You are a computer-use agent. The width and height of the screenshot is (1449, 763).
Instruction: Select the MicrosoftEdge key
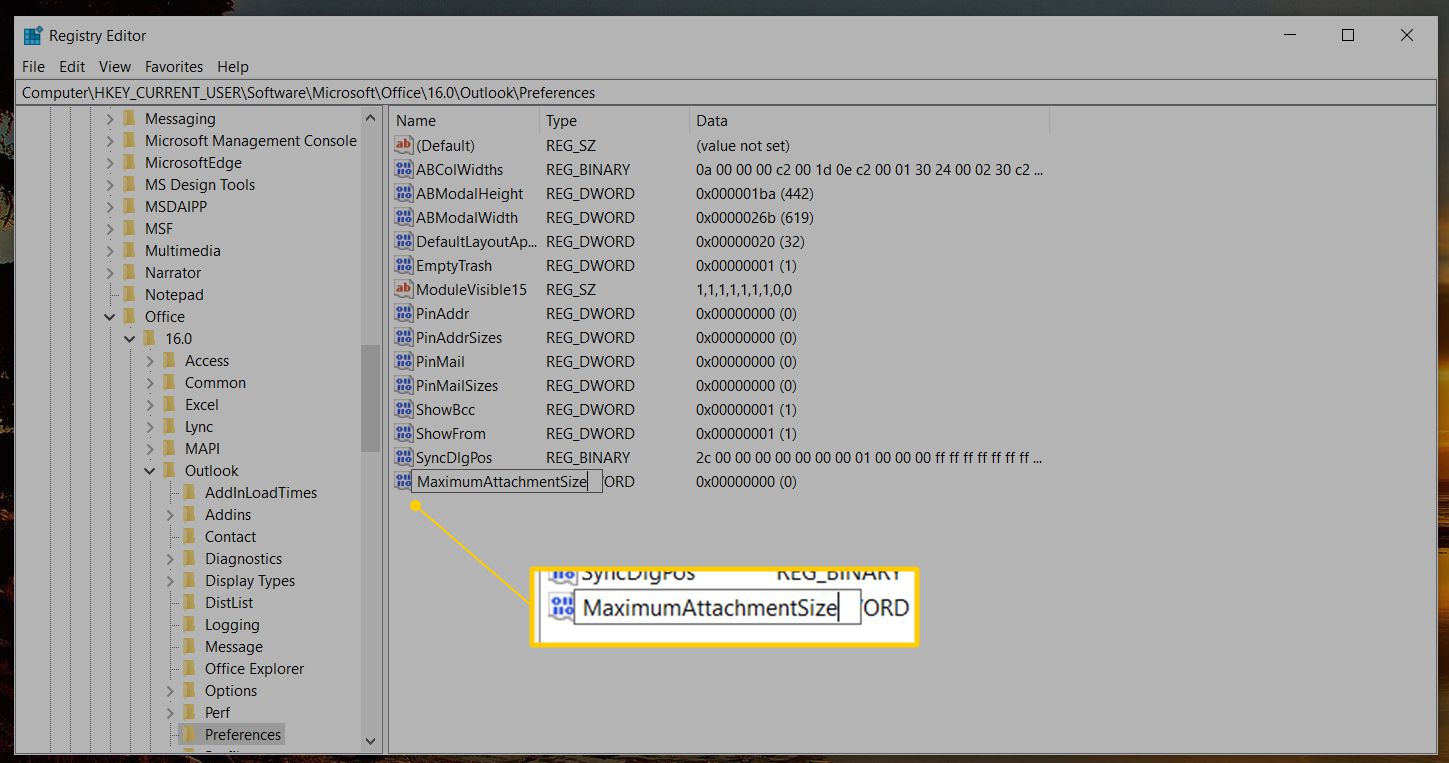pyautogui.click(x=193, y=162)
